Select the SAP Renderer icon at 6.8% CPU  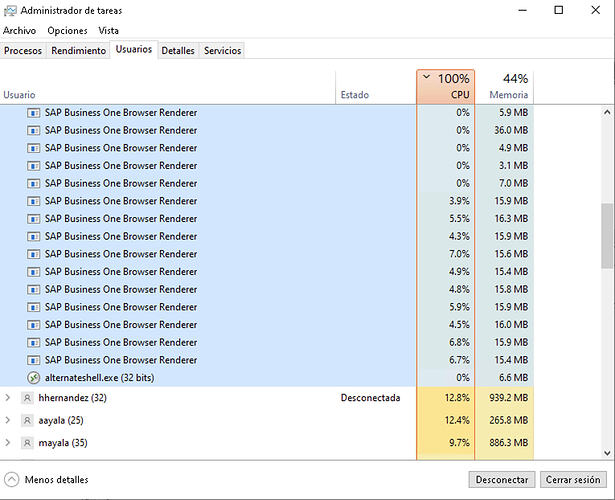coord(34,342)
